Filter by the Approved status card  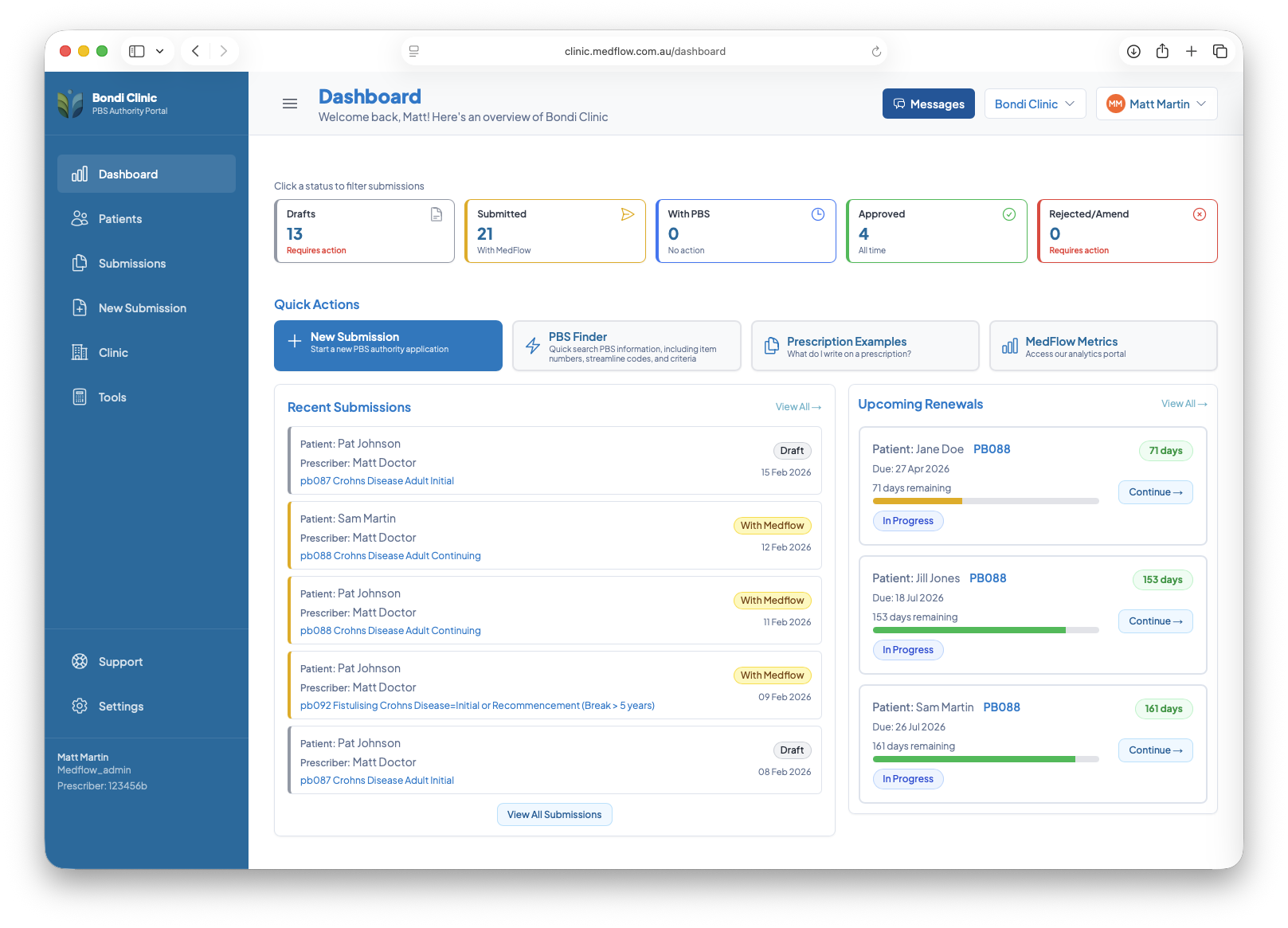tap(936, 231)
